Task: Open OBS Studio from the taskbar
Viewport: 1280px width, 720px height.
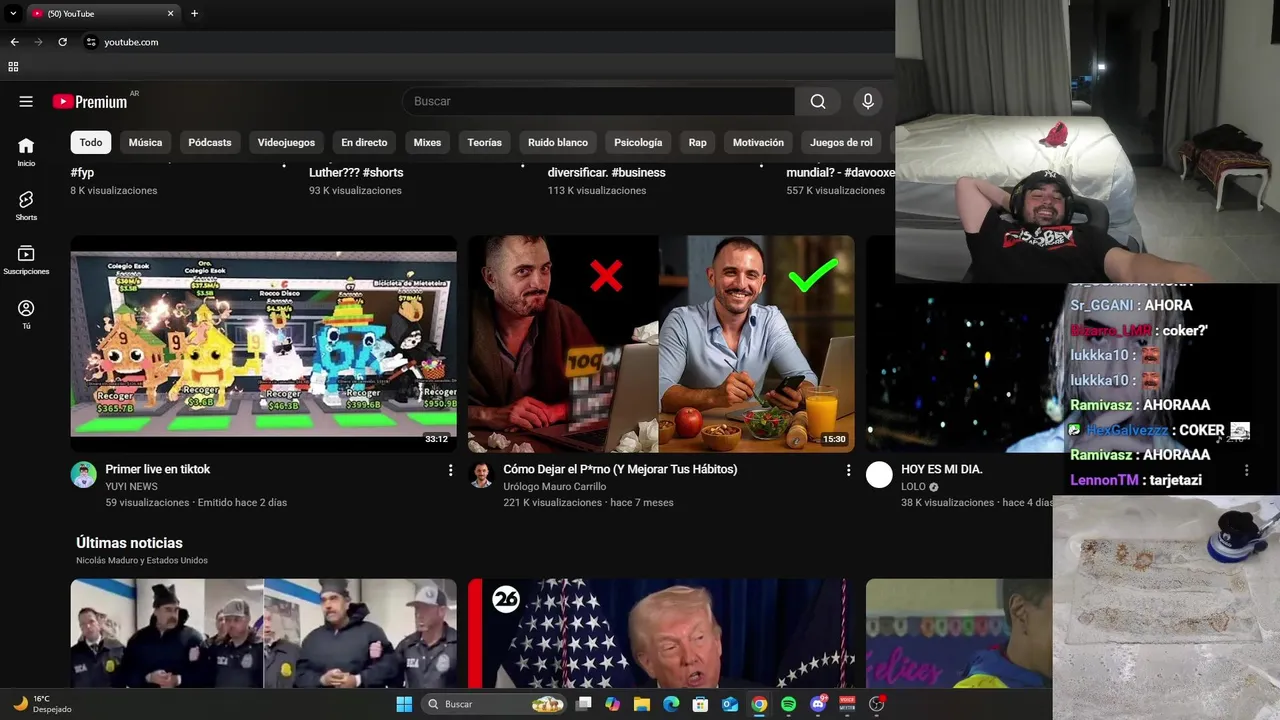Action: [877, 704]
